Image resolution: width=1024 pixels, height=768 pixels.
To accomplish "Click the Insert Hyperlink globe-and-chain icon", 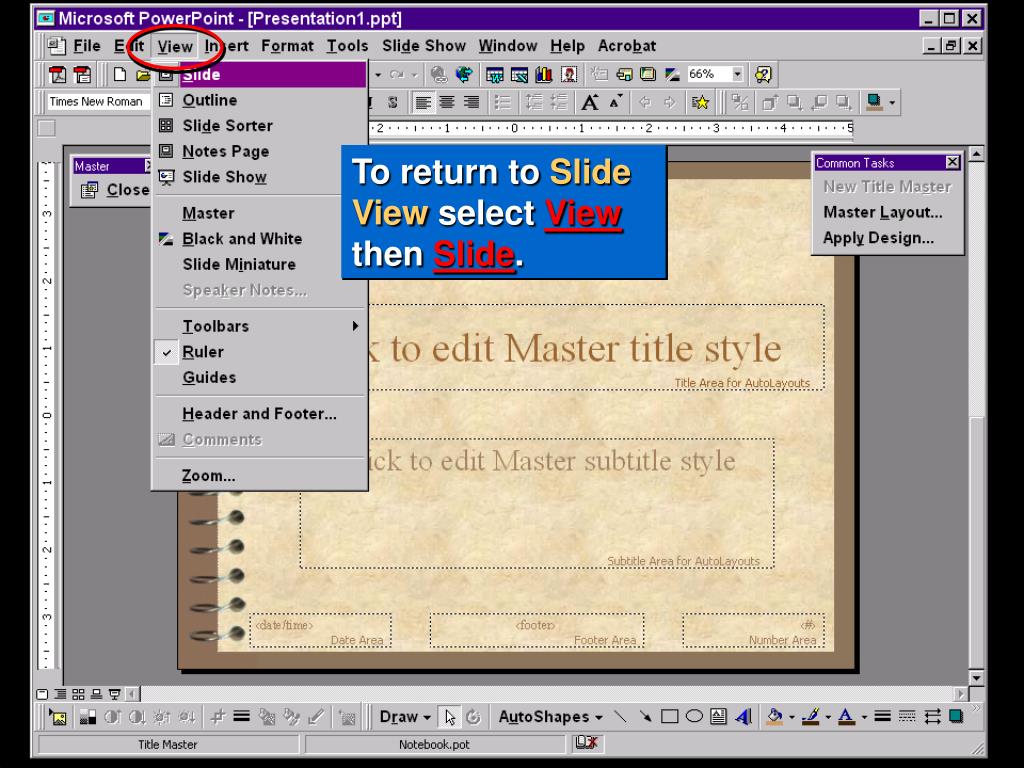I will point(439,74).
